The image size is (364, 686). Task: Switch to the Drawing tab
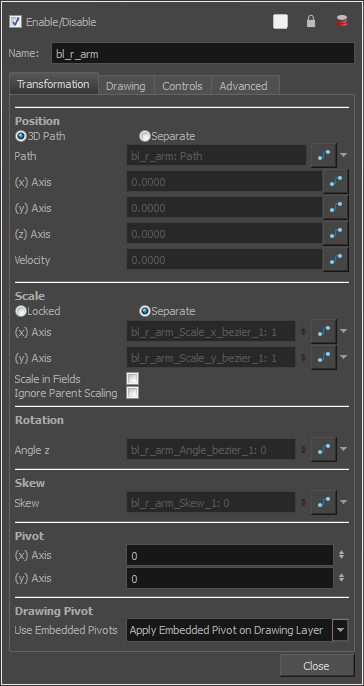point(126,86)
